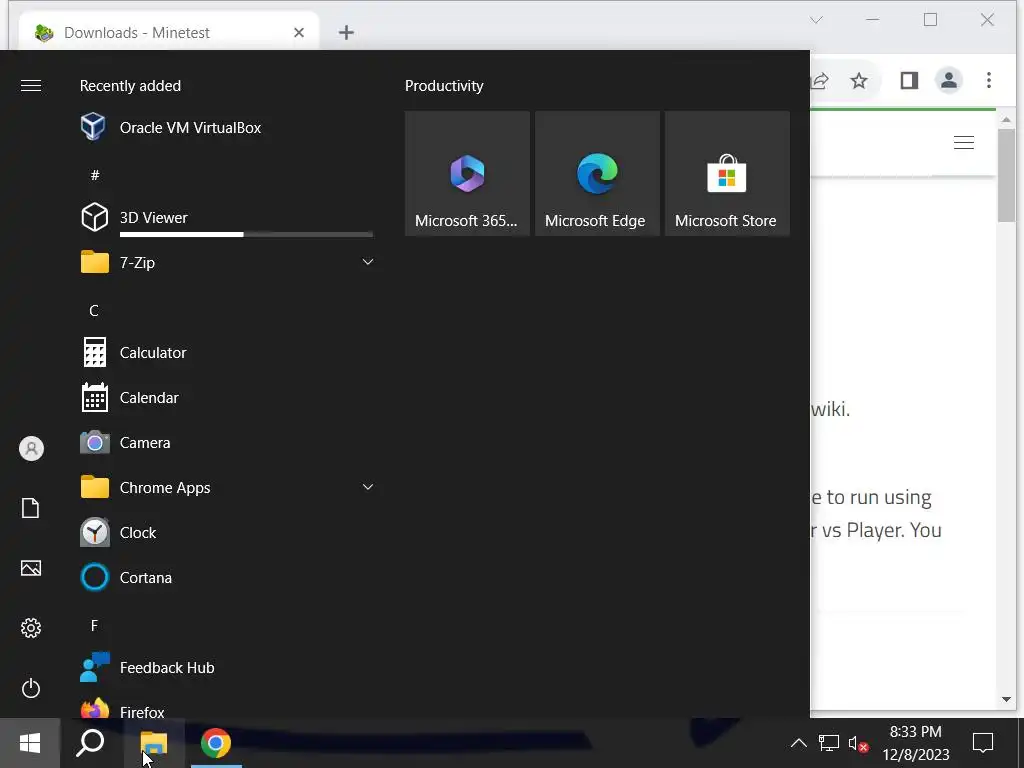Click the C letter group header

[94, 310]
